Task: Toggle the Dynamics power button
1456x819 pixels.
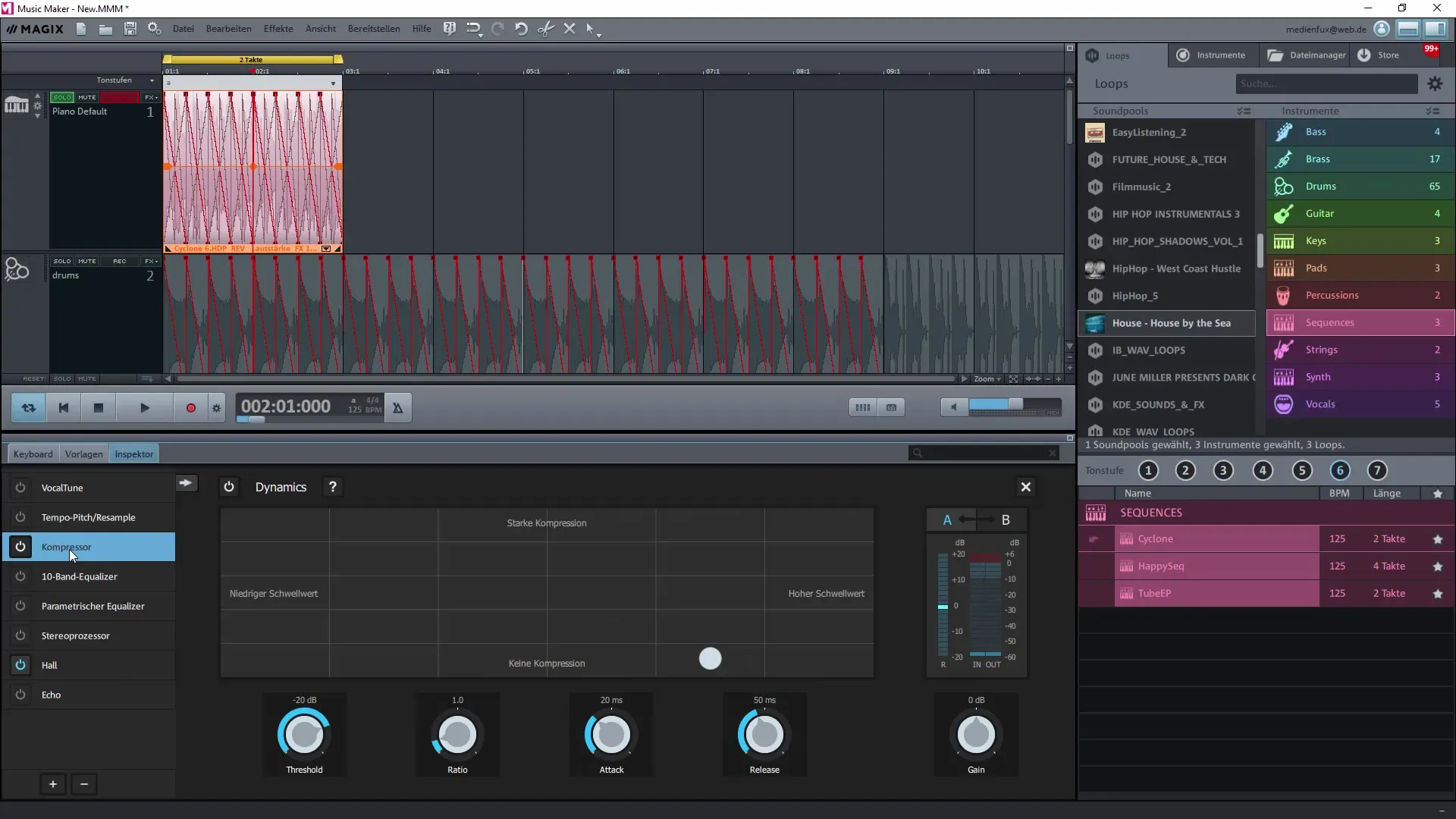Action: point(229,487)
